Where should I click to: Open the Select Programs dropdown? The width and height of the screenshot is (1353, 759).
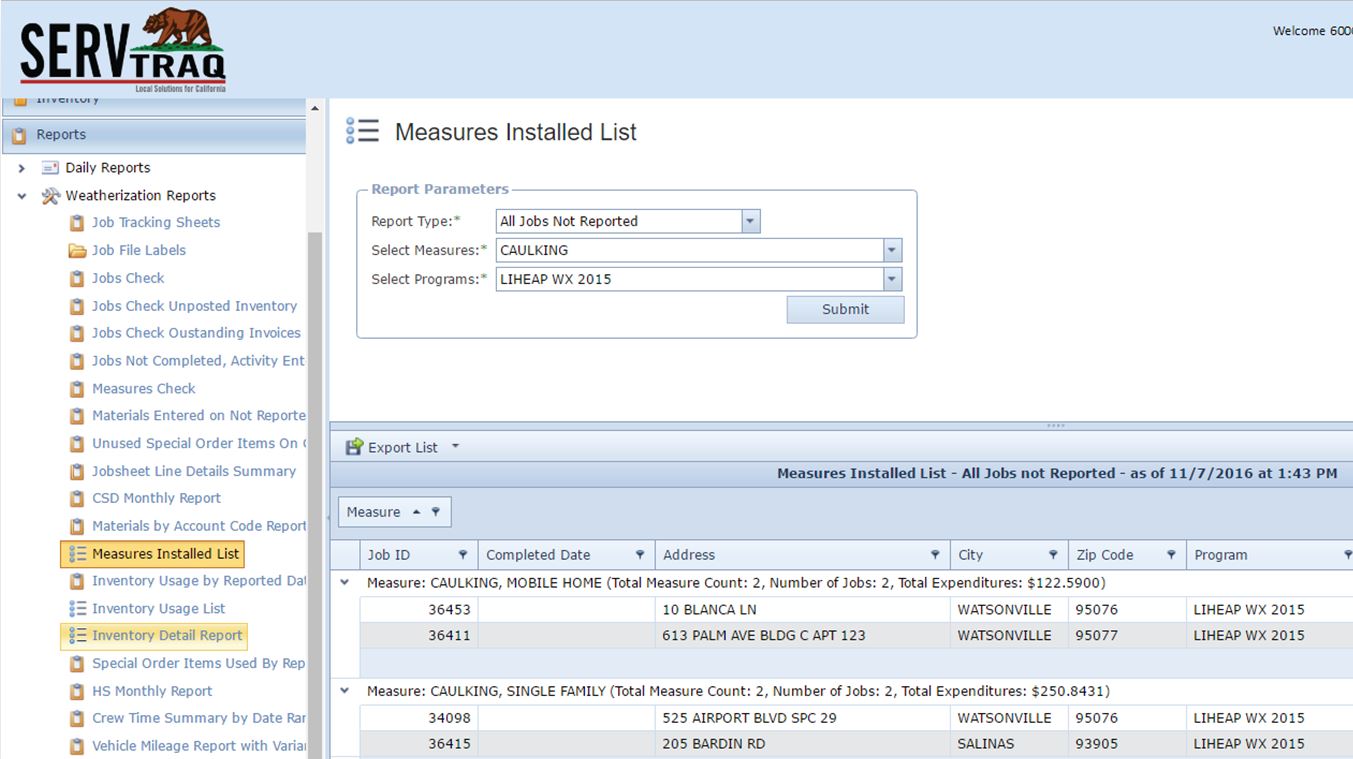tap(891, 278)
